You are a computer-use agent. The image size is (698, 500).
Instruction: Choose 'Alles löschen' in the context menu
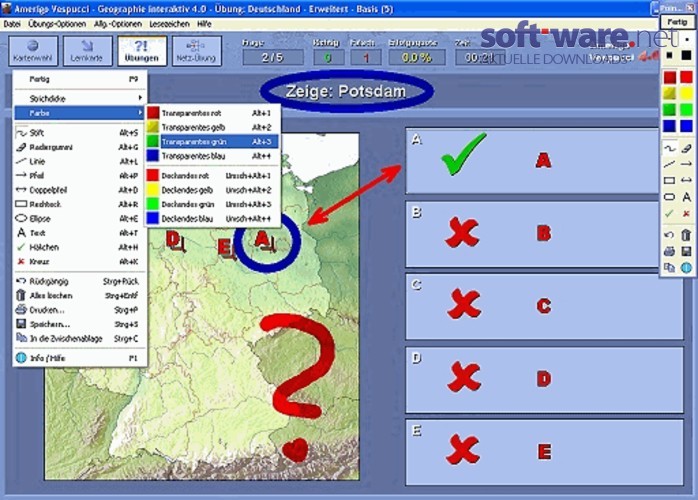(80, 296)
